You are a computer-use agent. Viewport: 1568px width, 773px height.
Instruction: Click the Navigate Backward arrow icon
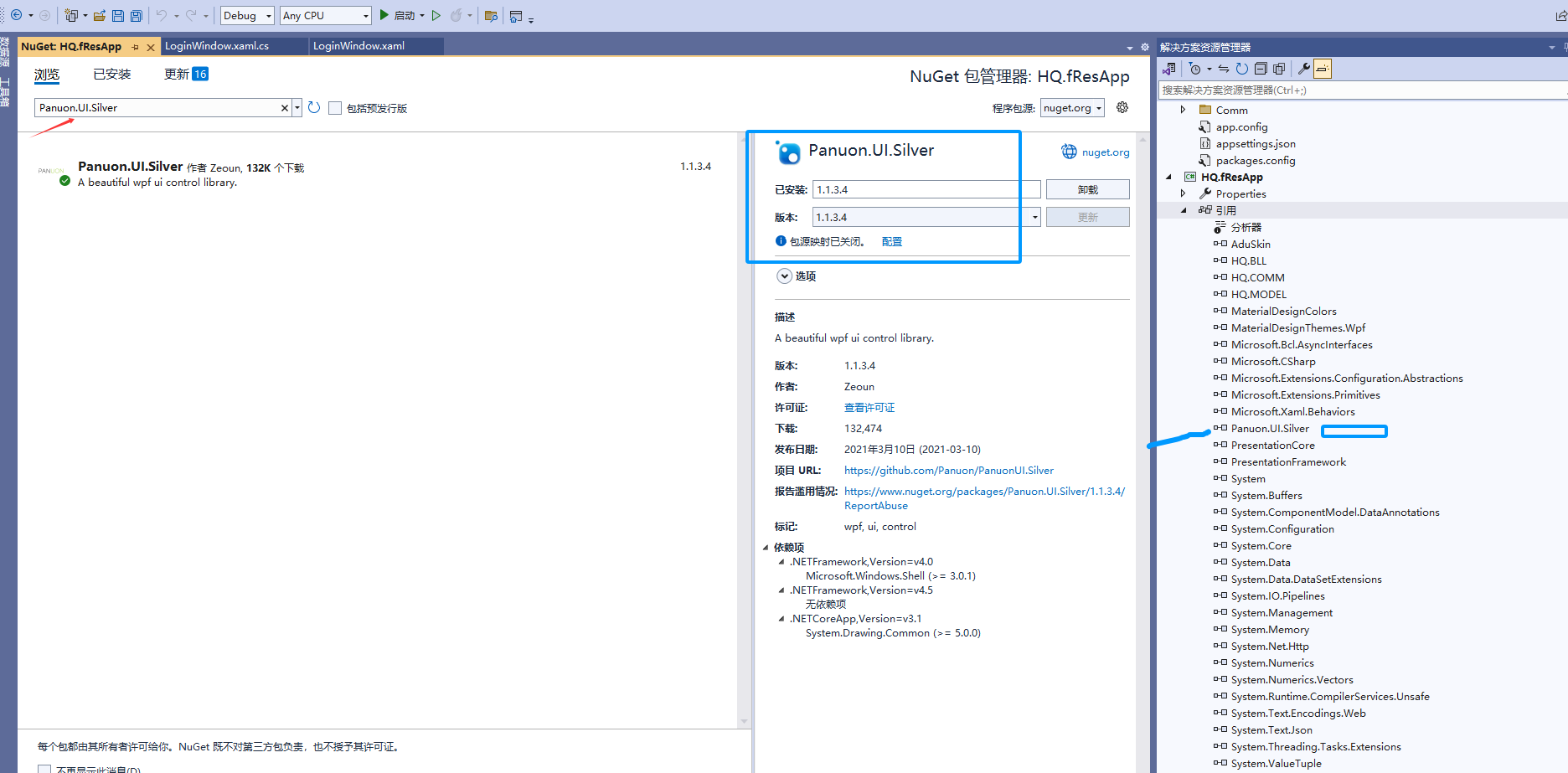[16, 15]
